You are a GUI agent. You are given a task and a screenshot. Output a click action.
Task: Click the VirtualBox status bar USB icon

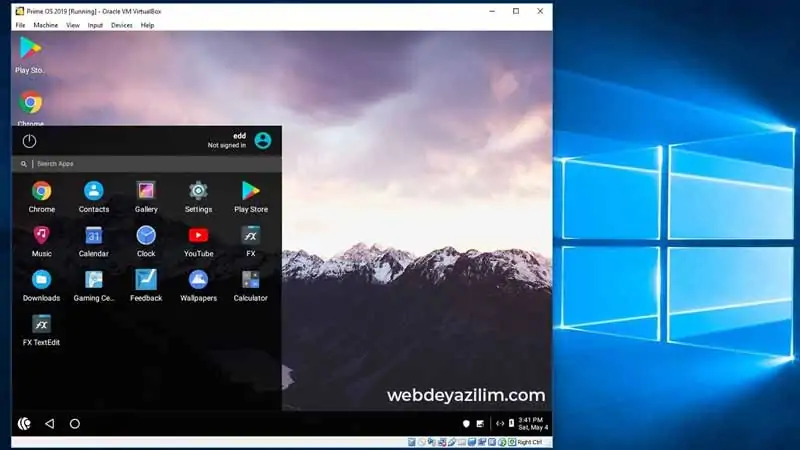[x=452, y=442]
